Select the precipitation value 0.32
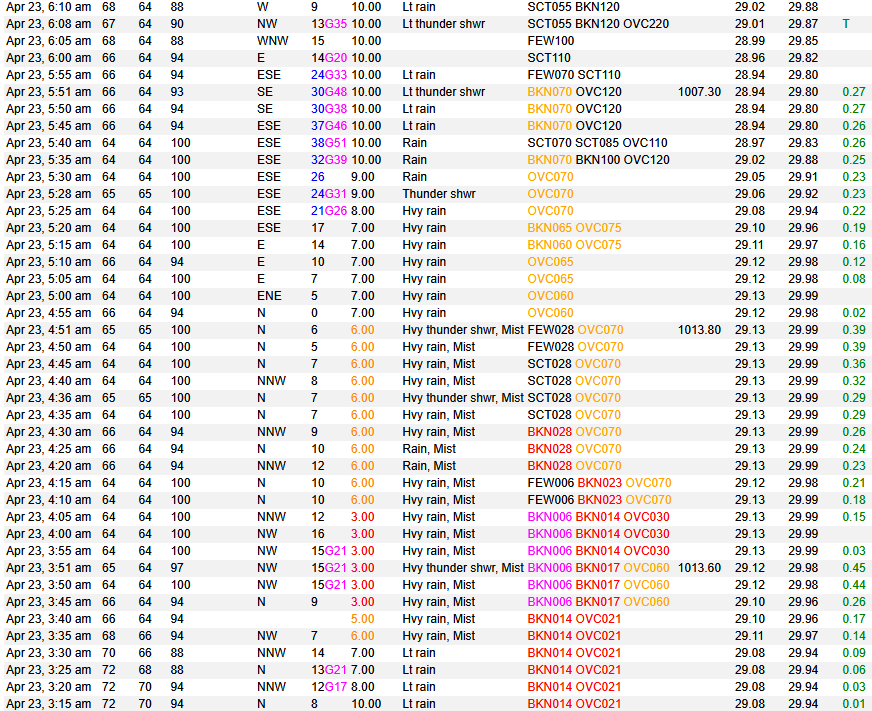 point(854,381)
